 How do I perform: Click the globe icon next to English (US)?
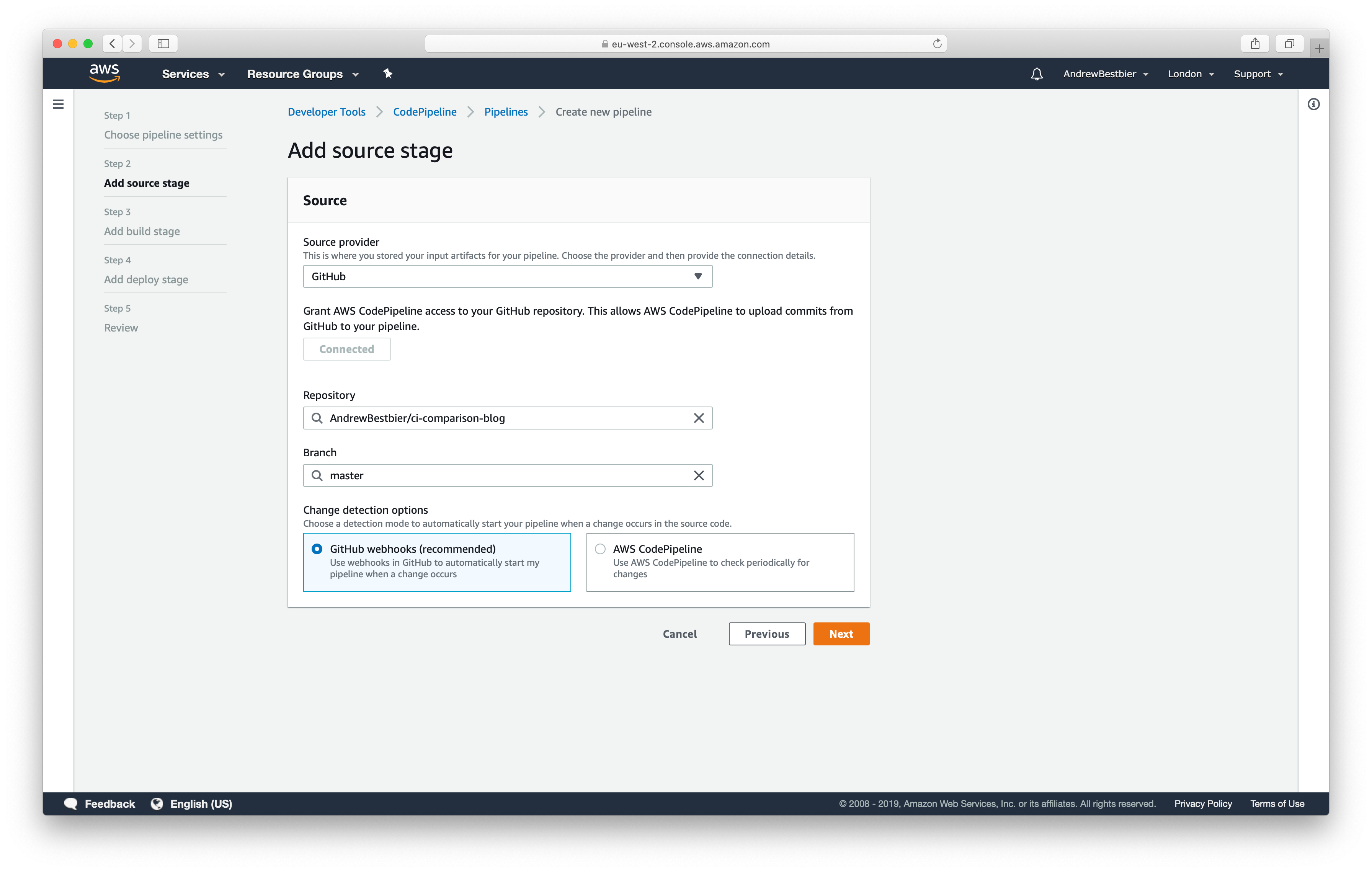coord(157,803)
